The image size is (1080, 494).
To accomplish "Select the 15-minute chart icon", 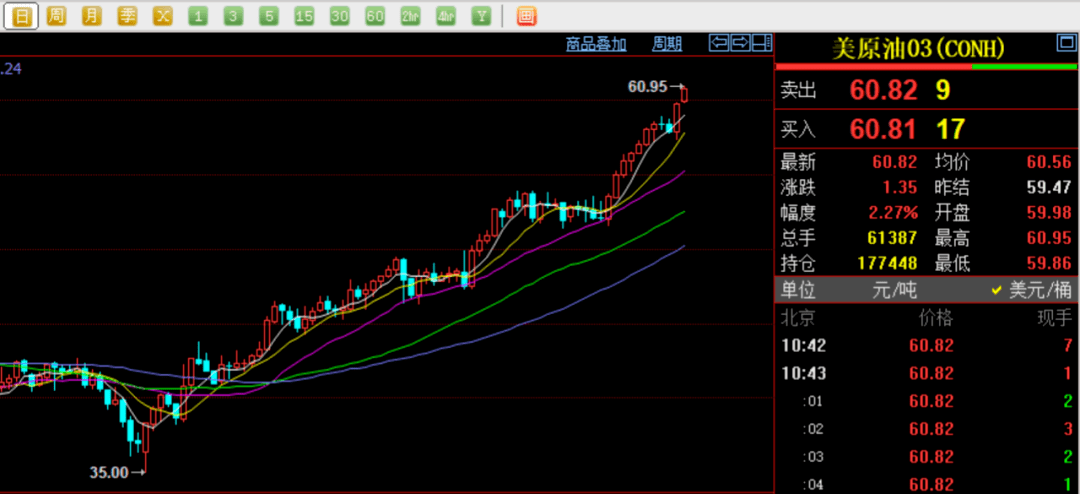I will (304, 16).
